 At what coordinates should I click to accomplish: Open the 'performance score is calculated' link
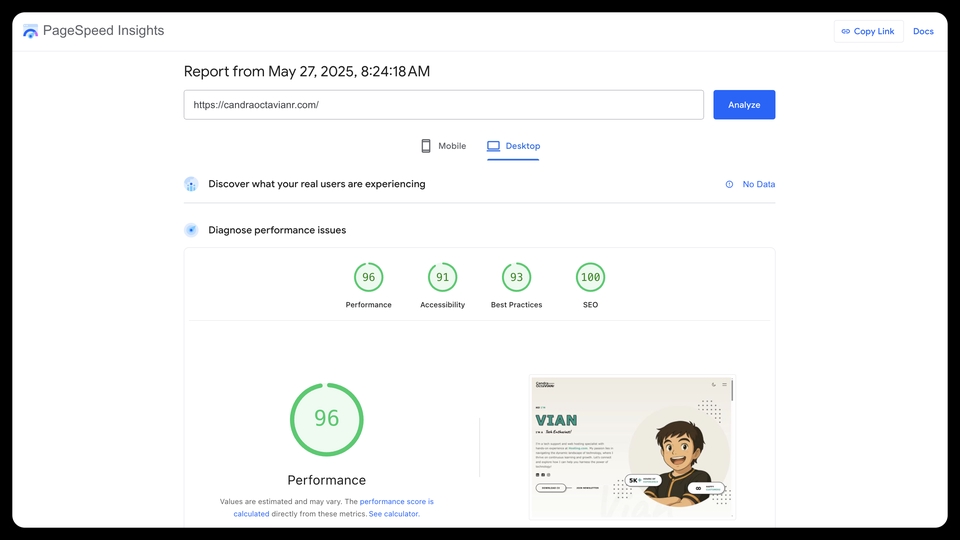(x=396, y=501)
